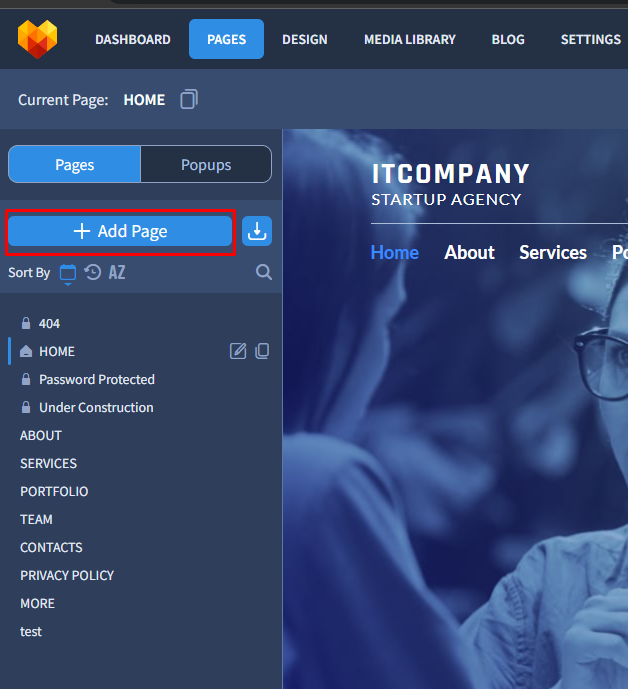Sort pages by date calendar icon
Viewport: 628px width, 689px height.
click(x=68, y=273)
